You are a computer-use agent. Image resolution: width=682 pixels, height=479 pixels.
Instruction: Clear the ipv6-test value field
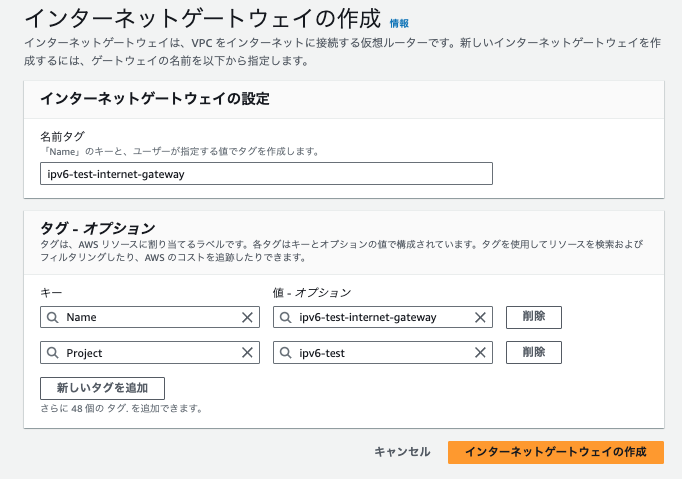click(x=480, y=353)
